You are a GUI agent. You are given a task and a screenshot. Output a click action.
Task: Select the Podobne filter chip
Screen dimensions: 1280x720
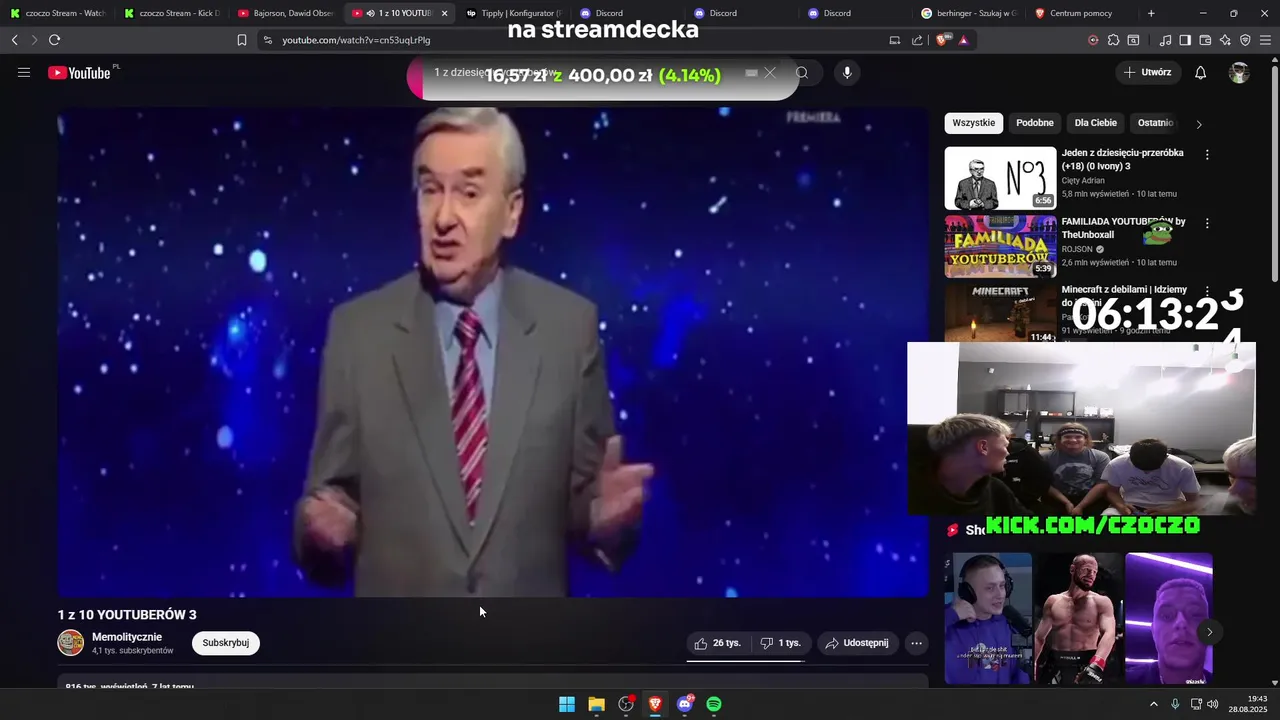click(x=1035, y=123)
